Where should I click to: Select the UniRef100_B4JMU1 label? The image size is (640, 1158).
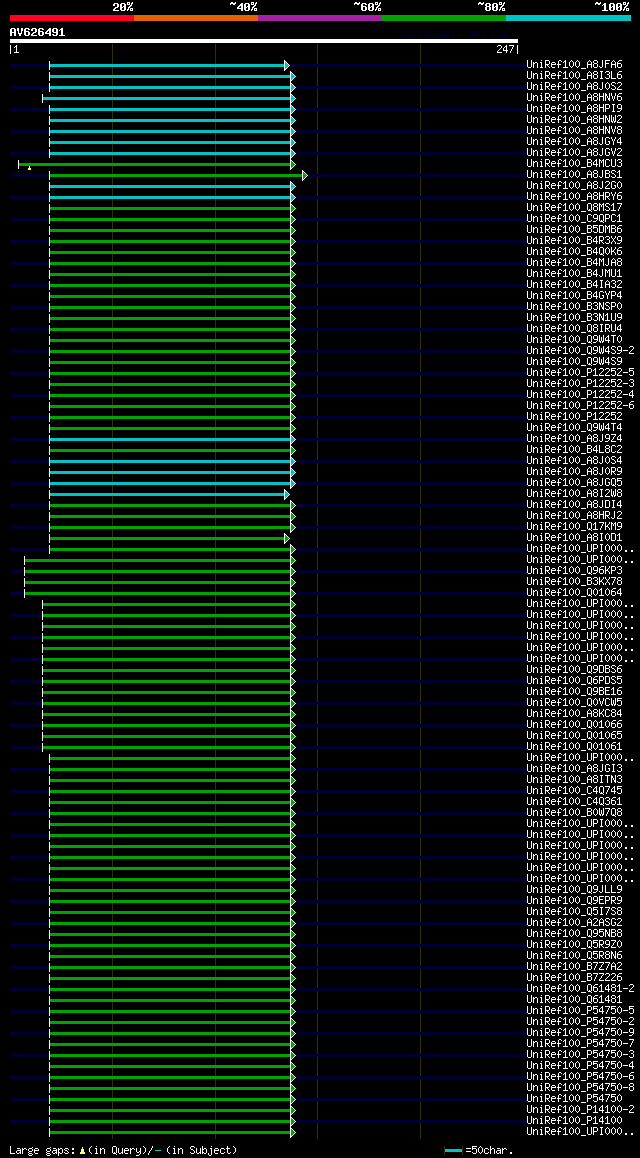(574, 273)
